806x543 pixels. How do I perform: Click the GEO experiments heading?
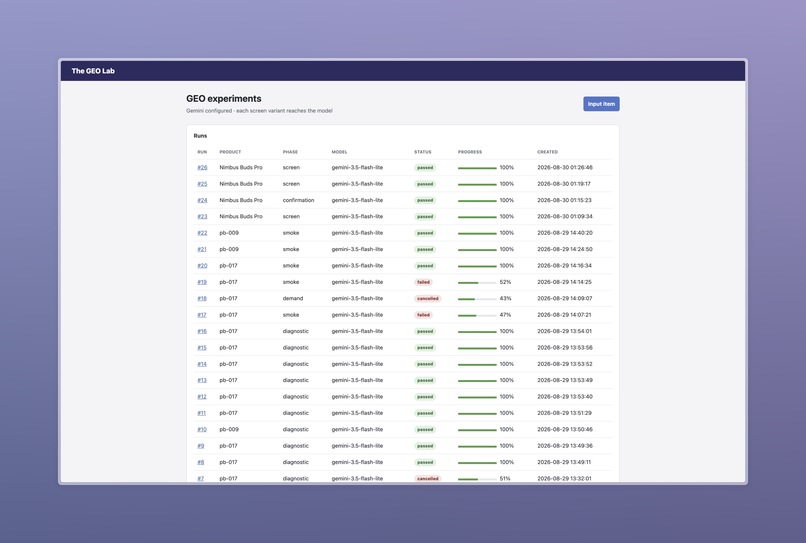point(224,99)
